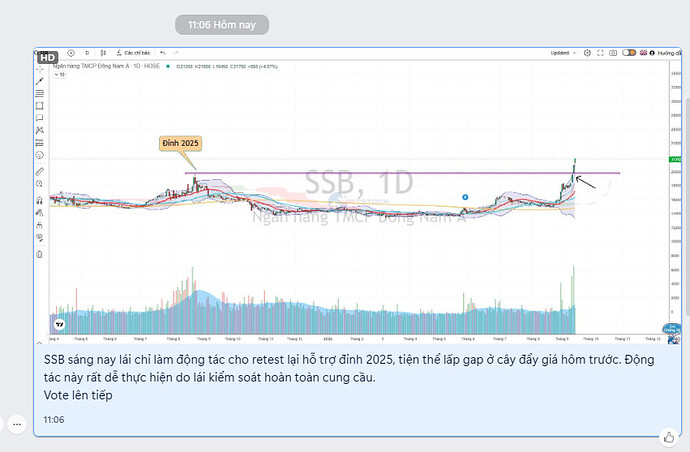Click the green current price label on axis
Viewport: 690px width, 452px height.
pyautogui.click(x=675, y=159)
